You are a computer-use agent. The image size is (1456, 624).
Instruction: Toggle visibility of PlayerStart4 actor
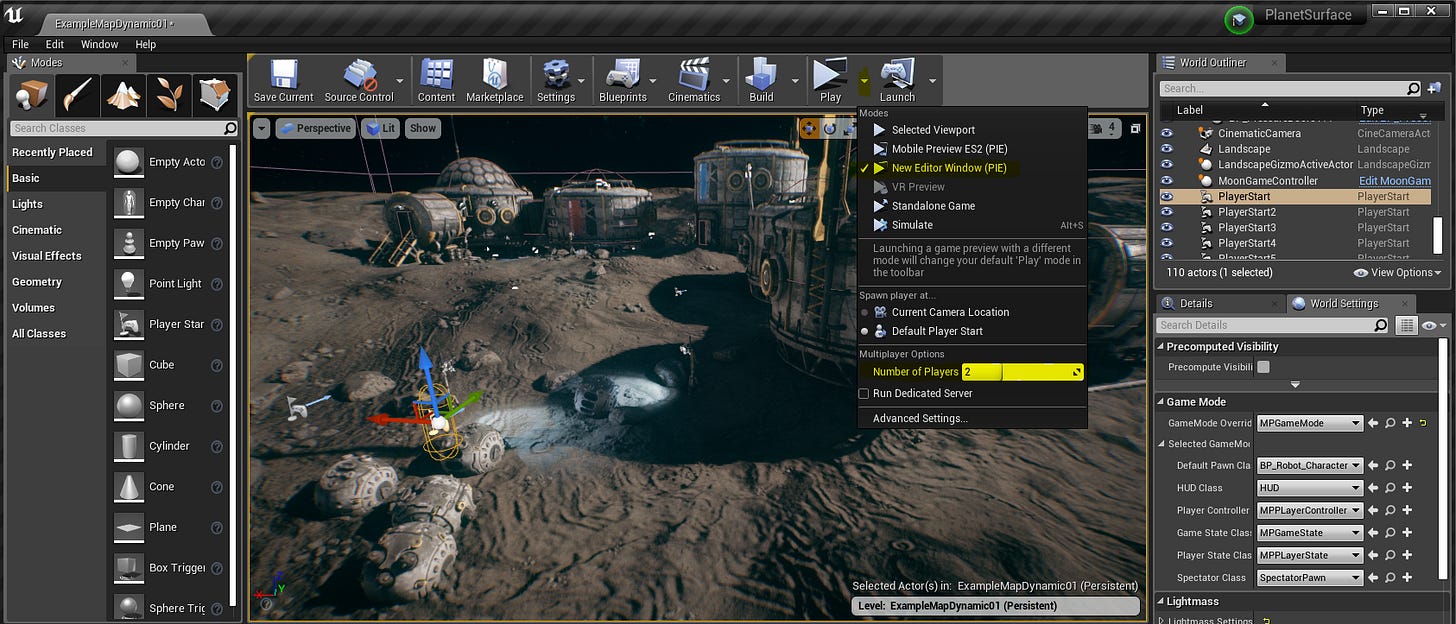pyautogui.click(x=1166, y=243)
